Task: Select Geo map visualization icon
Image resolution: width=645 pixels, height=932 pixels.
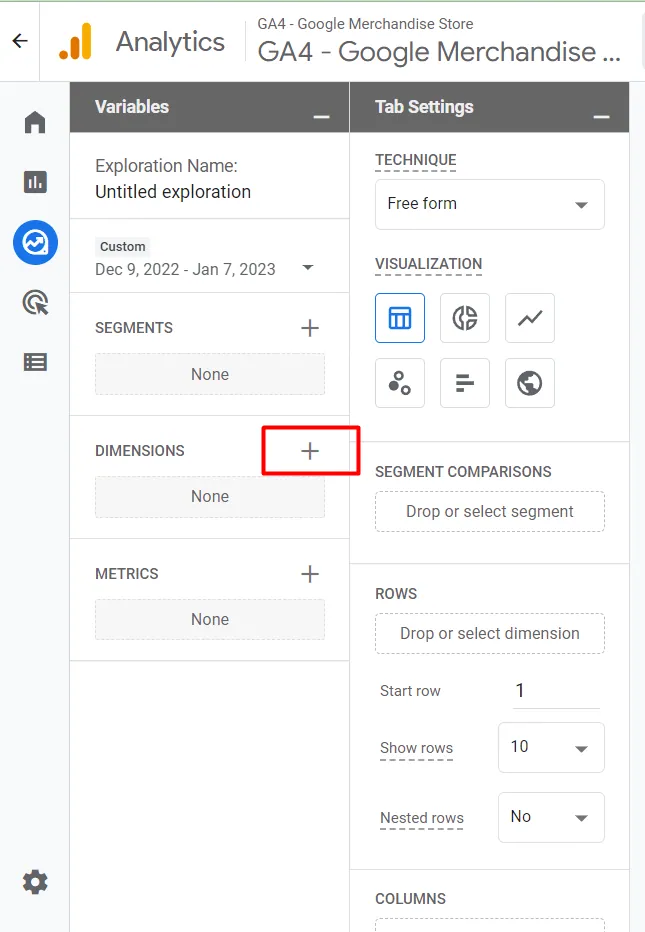Action: (x=530, y=383)
